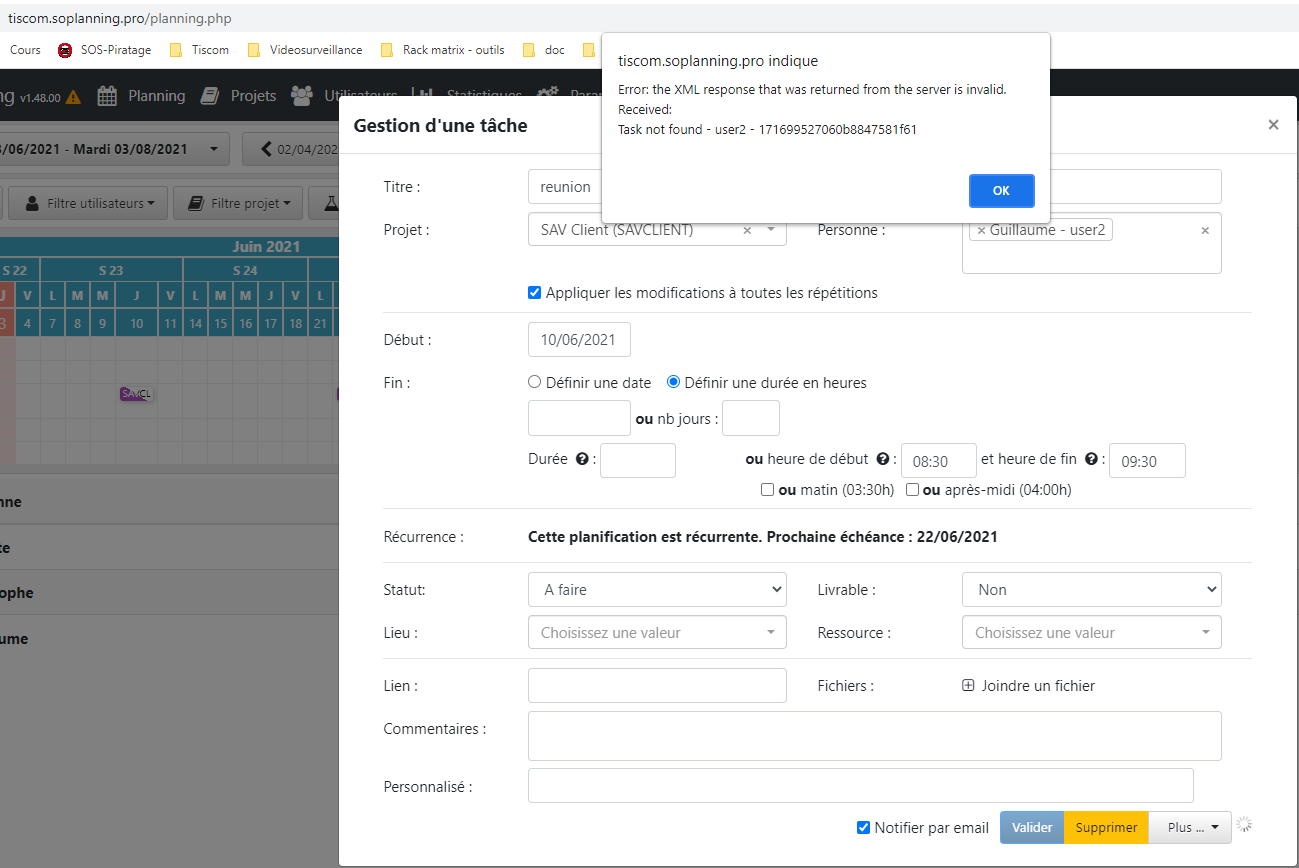Click the Commentaires text area
Image resolution: width=1299 pixels, height=868 pixels.
point(874,736)
